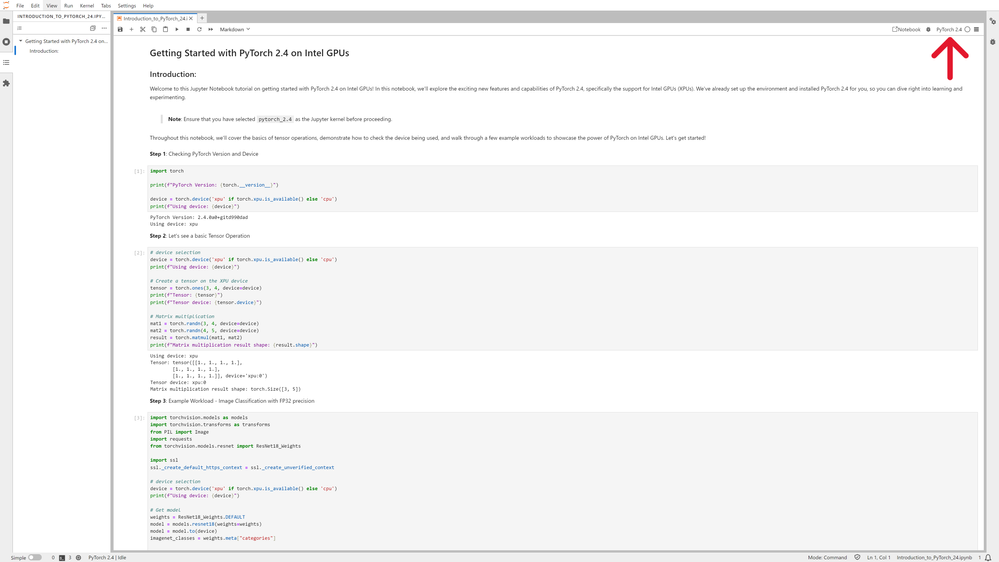Image resolution: width=999 pixels, height=562 pixels.
Task: Paste cell from clipboard icon
Action: point(166,29)
